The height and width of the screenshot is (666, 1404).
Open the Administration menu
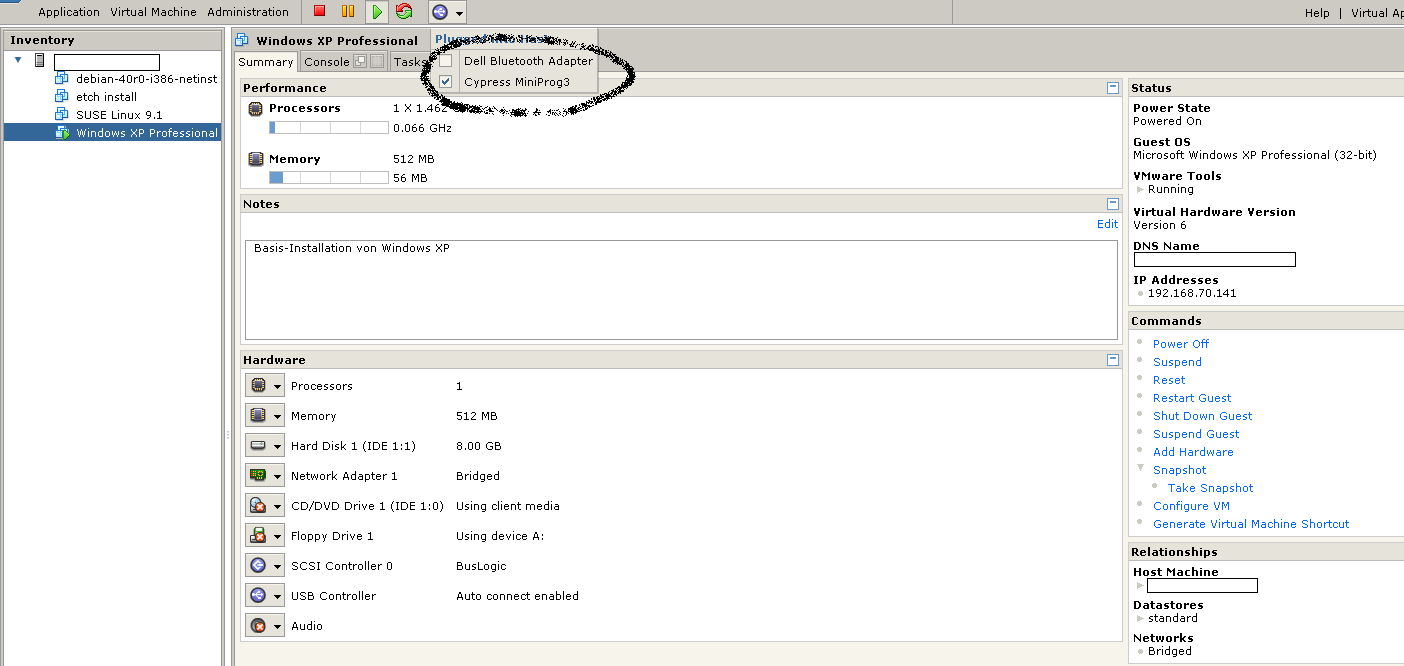(248, 12)
